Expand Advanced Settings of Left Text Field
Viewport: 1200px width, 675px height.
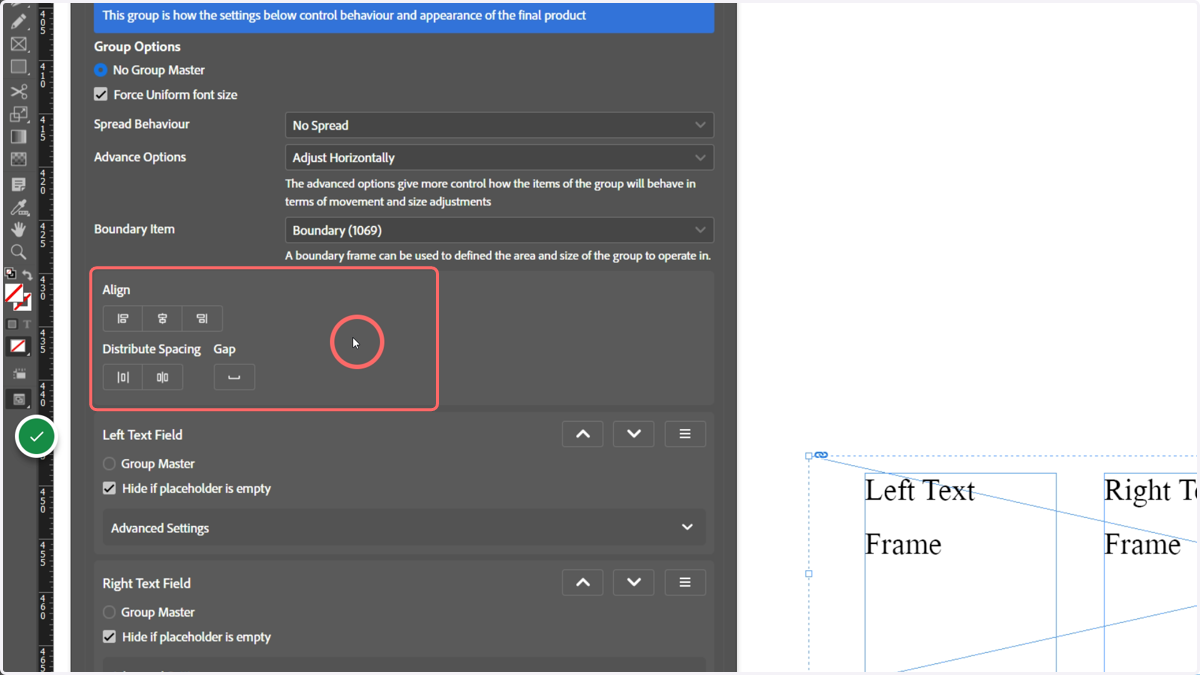404,528
